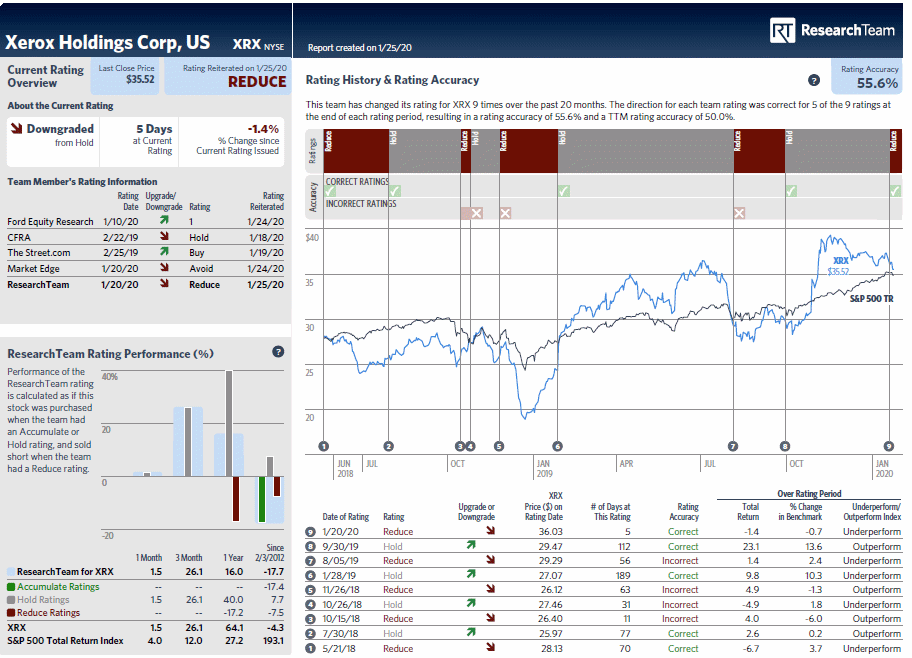Click the 189 days value in the 1/28/19 row
Screen dimensions: 912x658
tap(623, 575)
